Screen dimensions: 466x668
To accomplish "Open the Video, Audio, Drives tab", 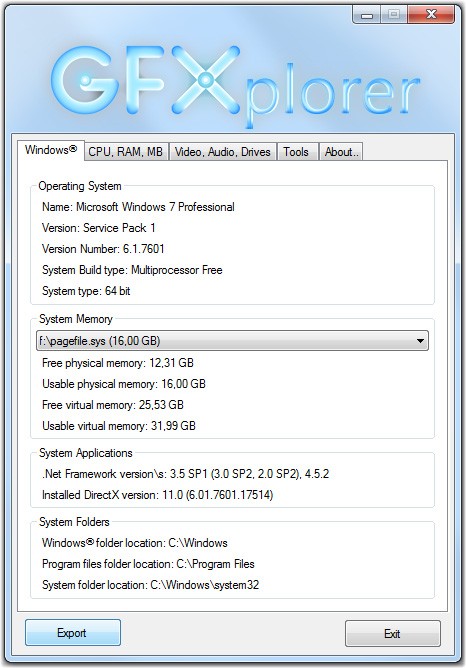I will pyautogui.click(x=222, y=152).
